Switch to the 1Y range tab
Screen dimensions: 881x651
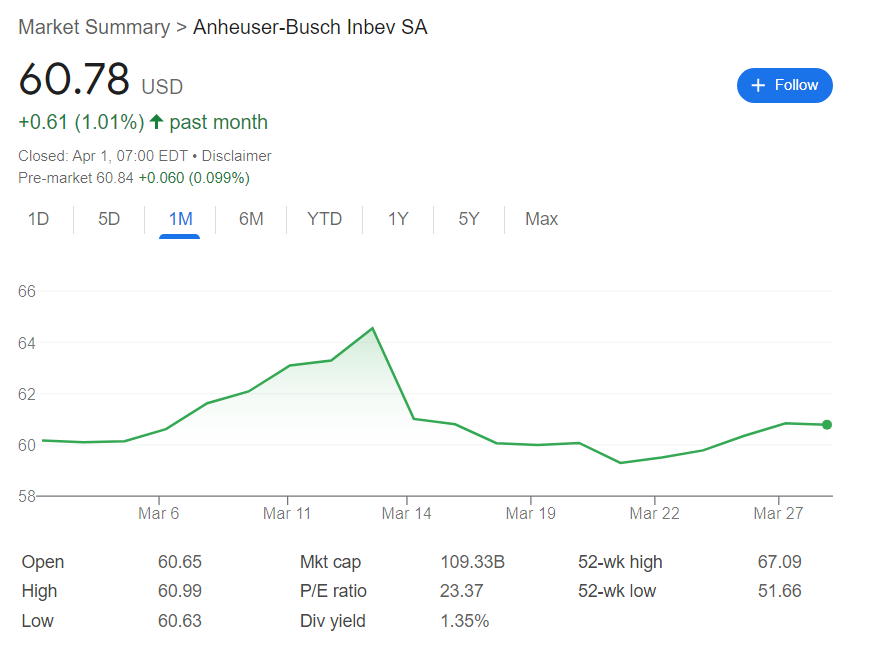pyautogui.click(x=398, y=219)
